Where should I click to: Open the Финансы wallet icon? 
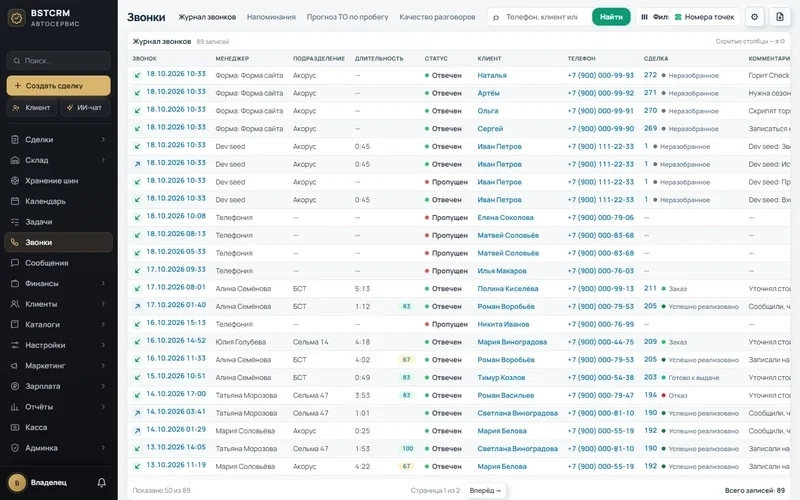click(x=15, y=283)
